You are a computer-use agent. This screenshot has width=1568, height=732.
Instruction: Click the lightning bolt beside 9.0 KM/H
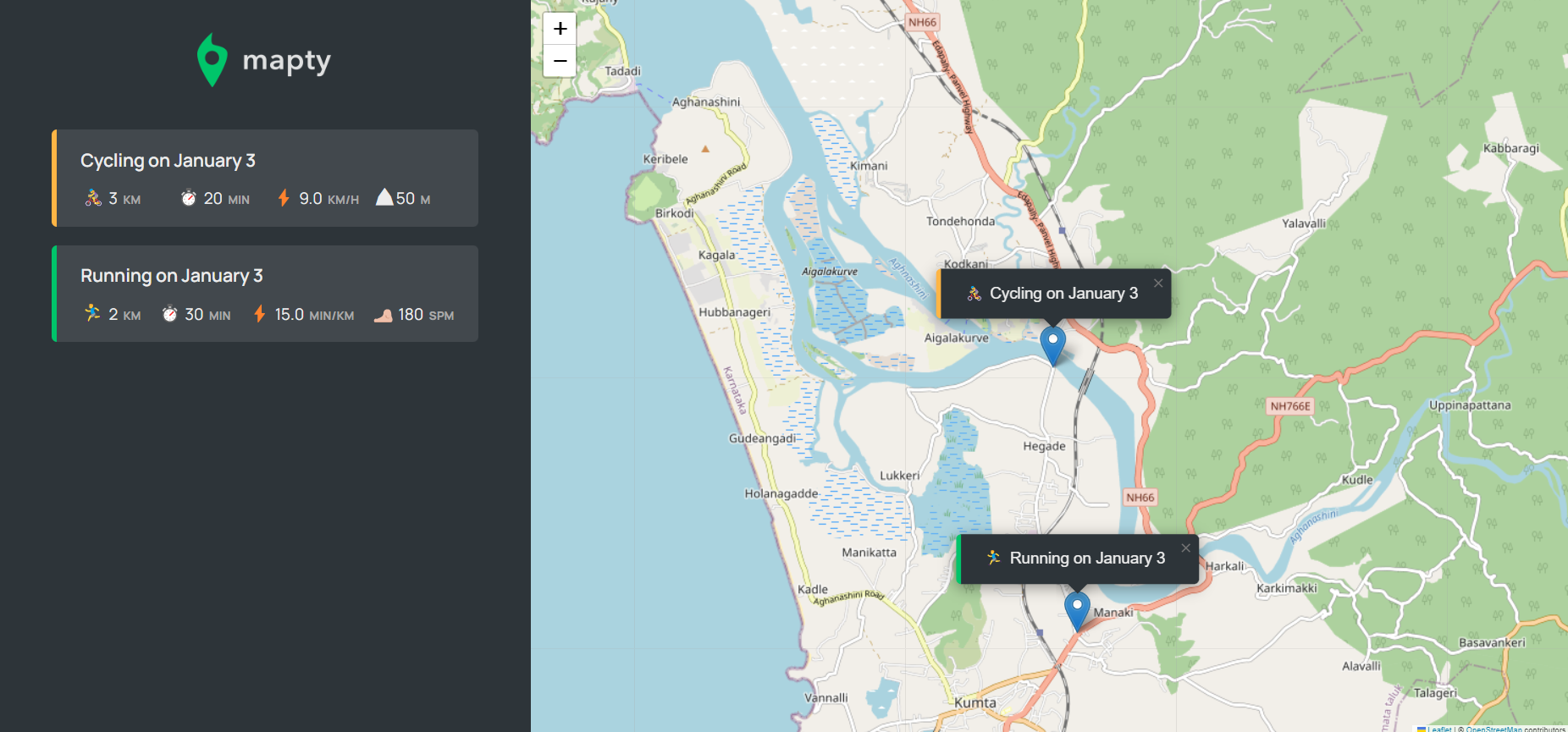click(284, 198)
